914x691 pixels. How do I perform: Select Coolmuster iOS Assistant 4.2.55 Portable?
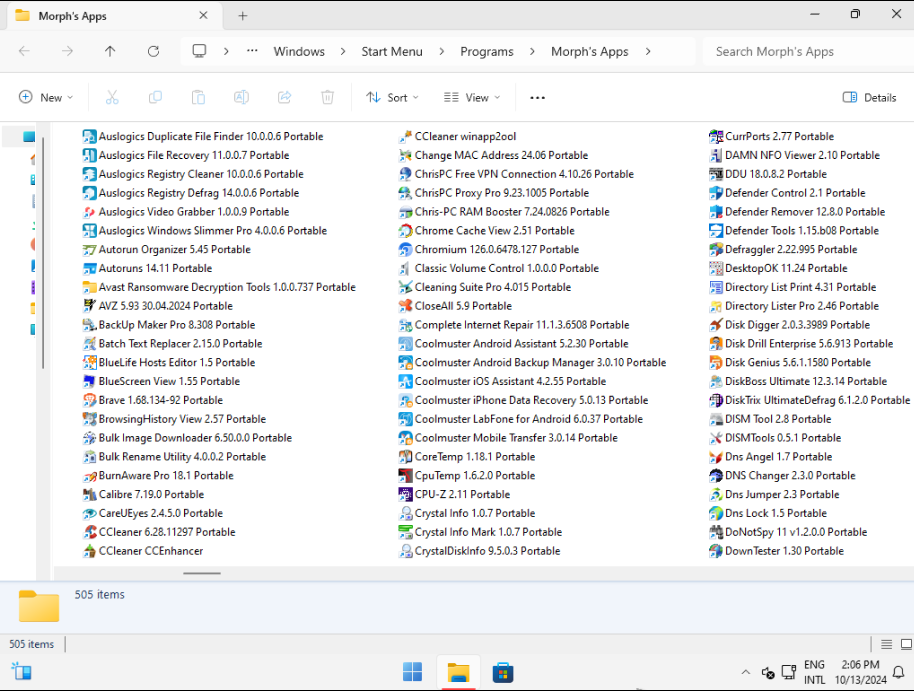point(502,381)
